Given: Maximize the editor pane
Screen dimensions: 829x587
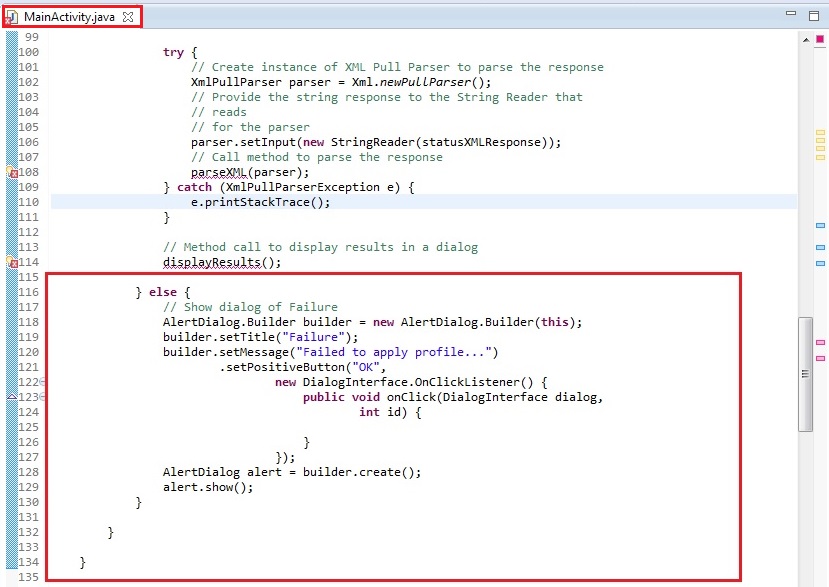Looking at the screenshot, I should click(812, 15).
